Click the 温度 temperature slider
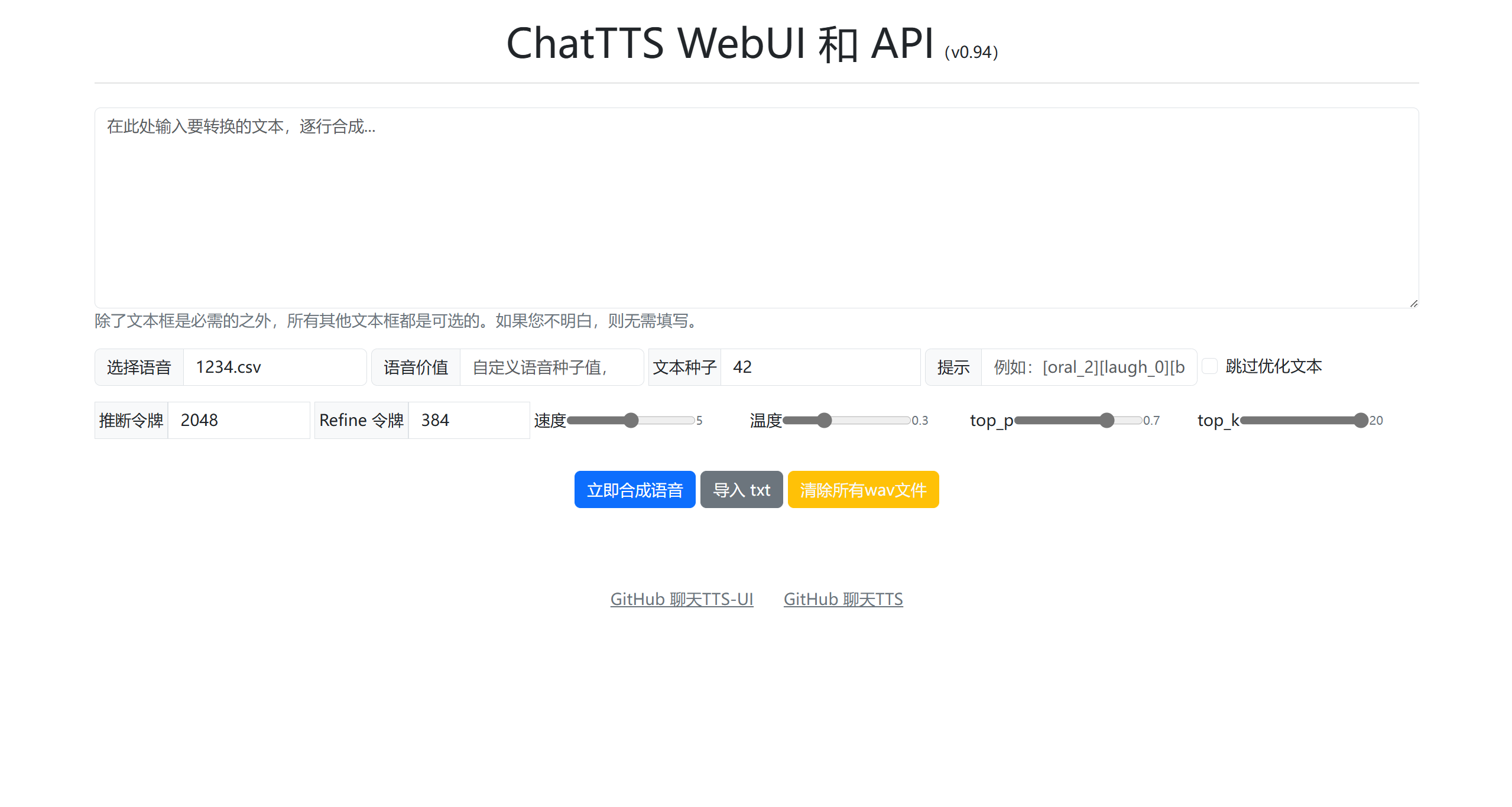Image resolution: width=1512 pixels, height=807 pixels. click(x=846, y=420)
